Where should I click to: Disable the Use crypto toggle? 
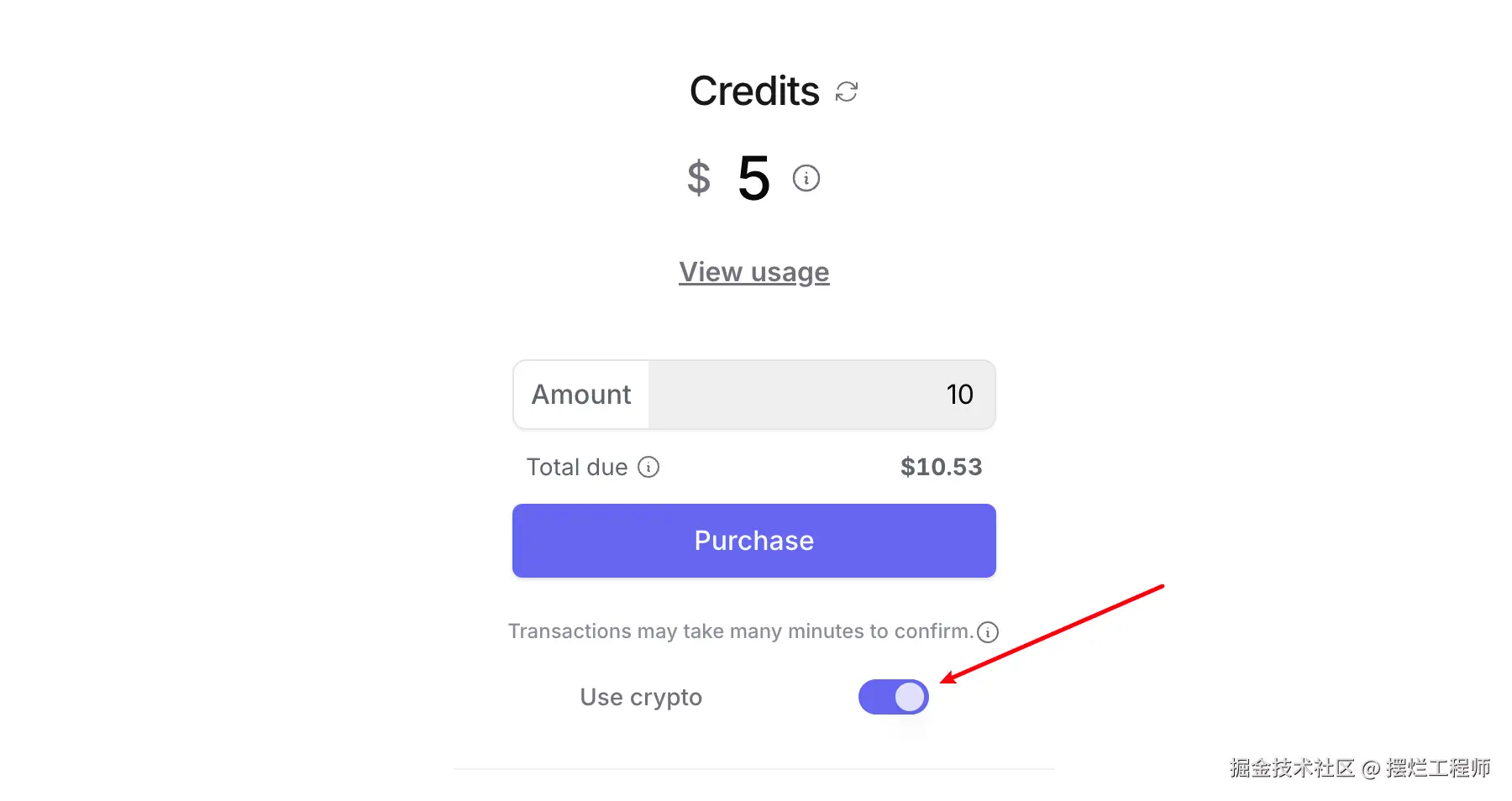coord(893,697)
